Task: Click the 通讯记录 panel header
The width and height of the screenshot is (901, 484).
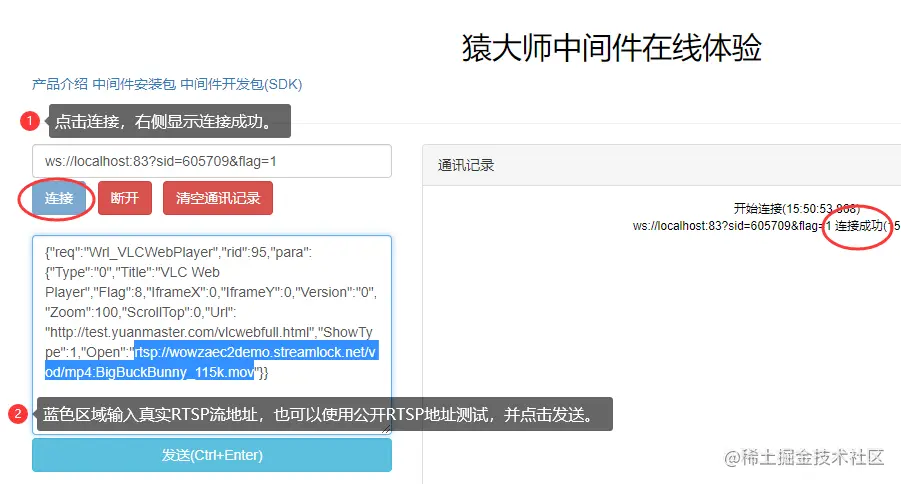Action: [661, 166]
